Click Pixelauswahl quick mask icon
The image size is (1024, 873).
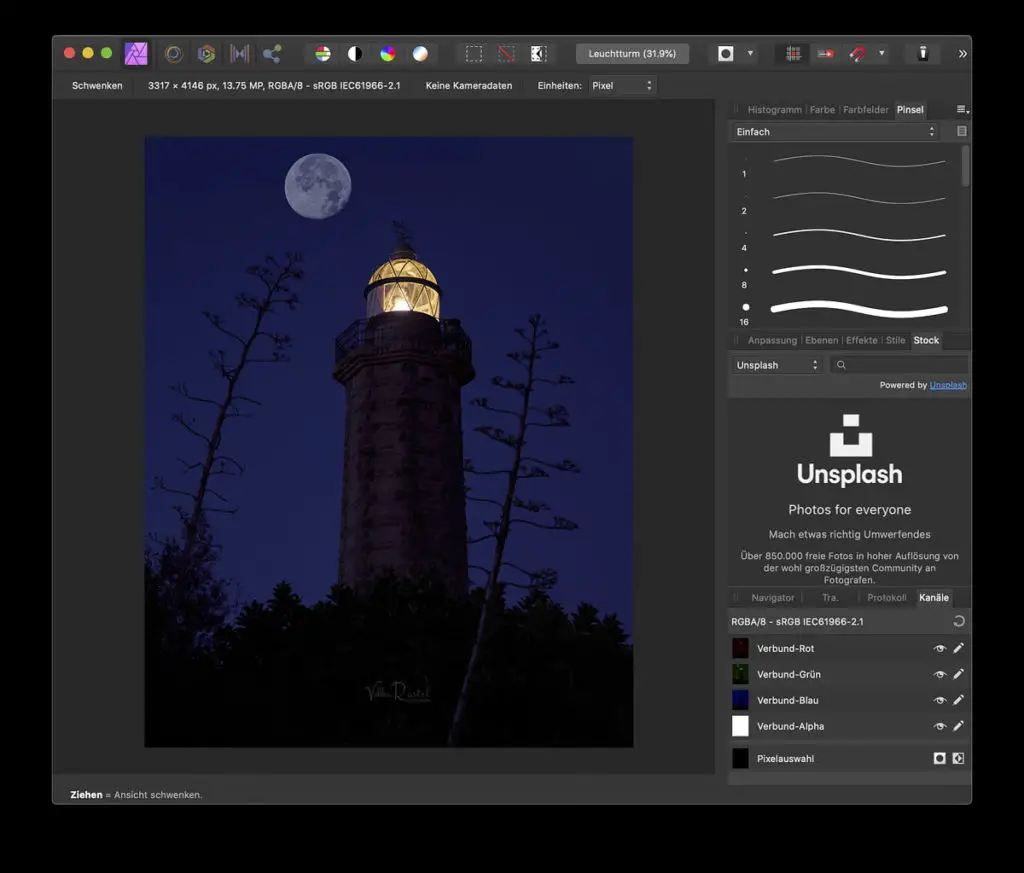point(940,758)
